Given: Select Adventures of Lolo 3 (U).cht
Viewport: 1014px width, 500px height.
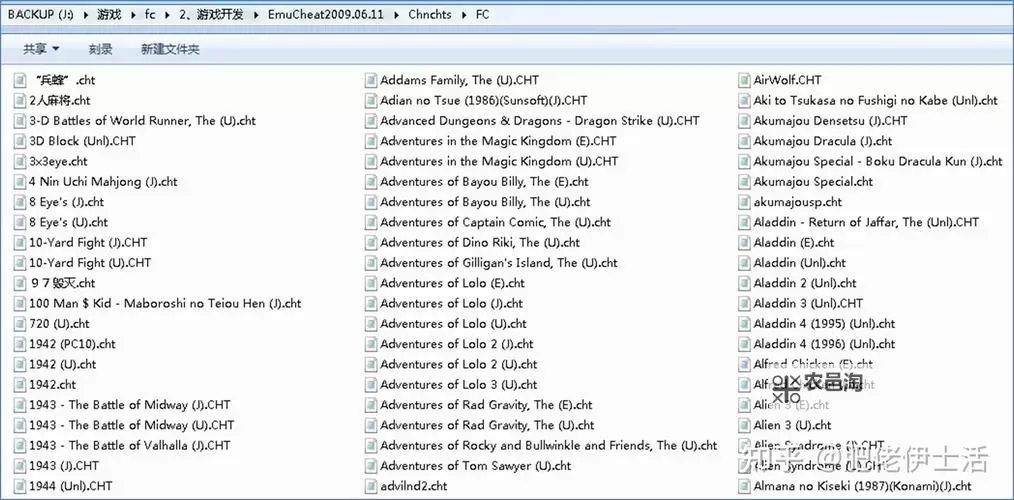Looking at the screenshot, I should coord(458,385).
